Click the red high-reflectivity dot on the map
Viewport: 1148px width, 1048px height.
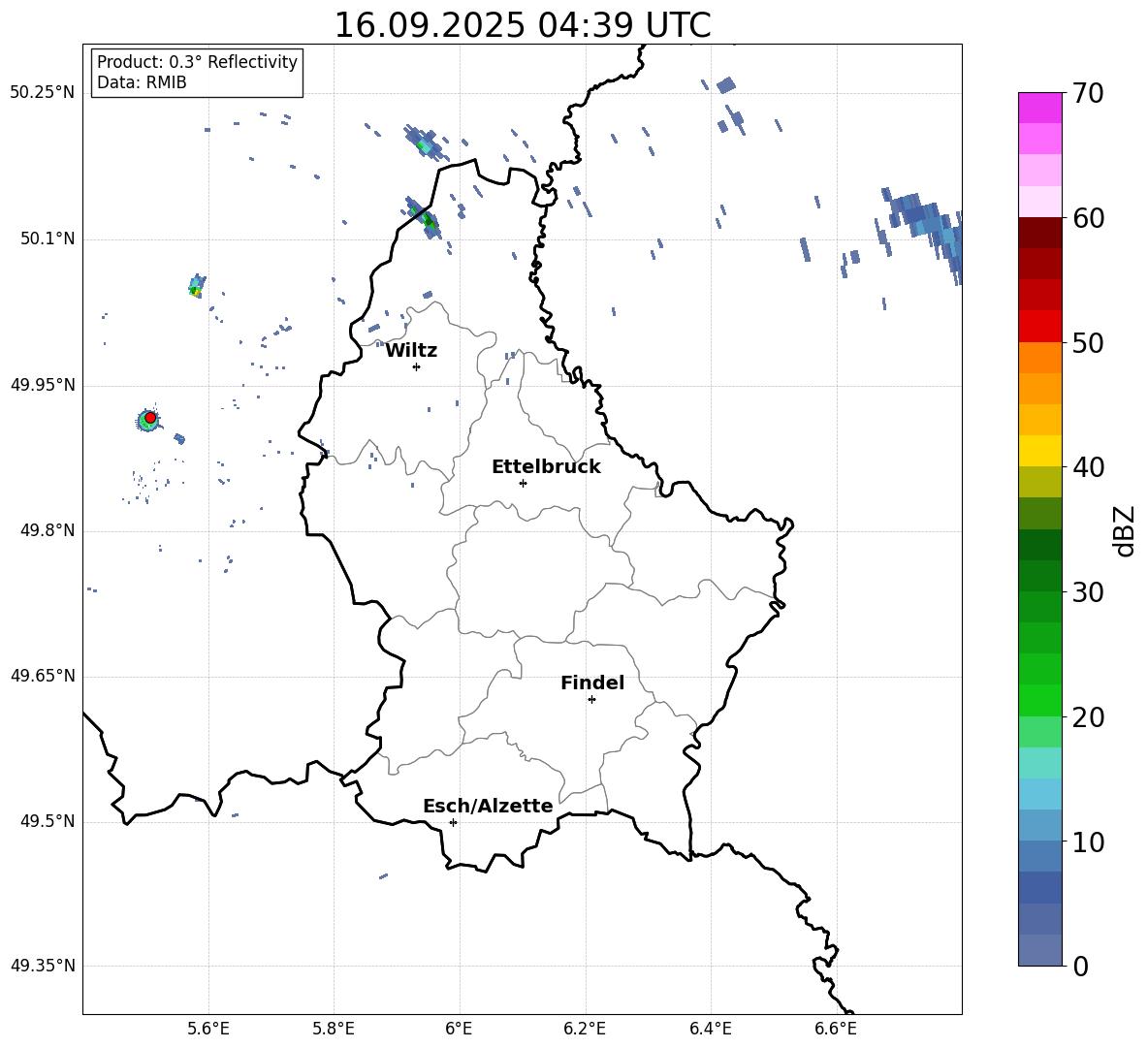point(150,418)
